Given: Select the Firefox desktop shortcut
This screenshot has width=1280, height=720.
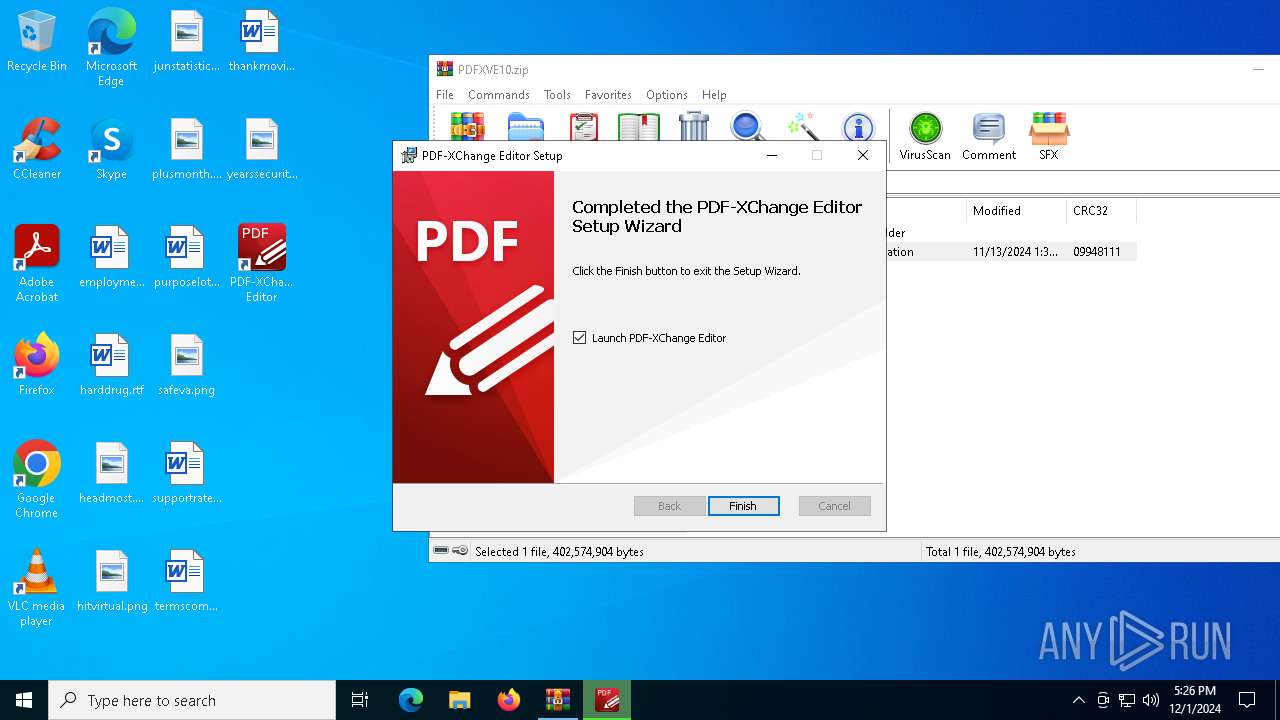Looking at the screenshot, I should click(37, 365).
